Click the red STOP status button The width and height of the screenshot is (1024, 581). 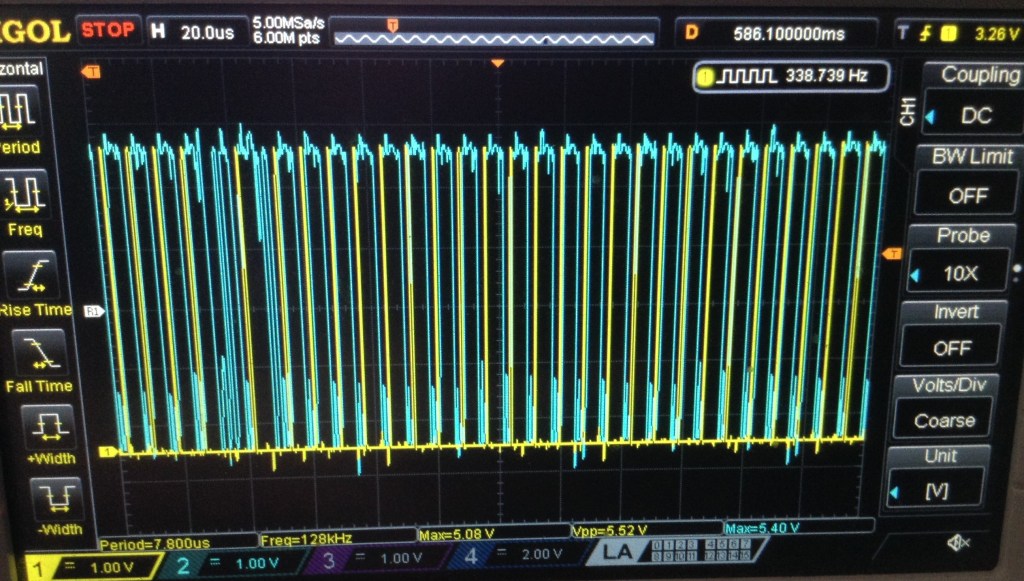[x=108, y=30]
